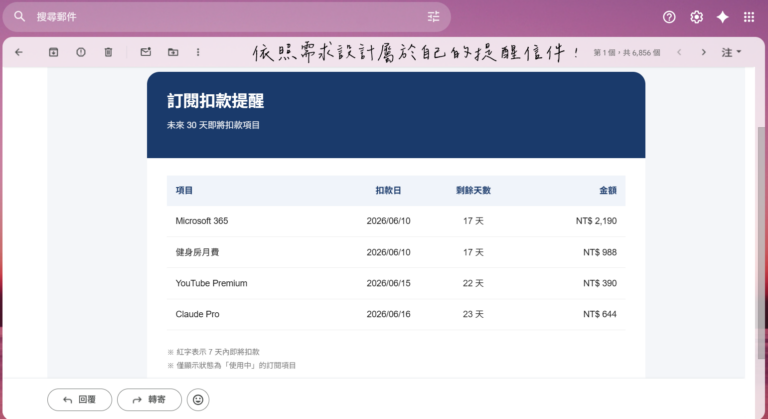This screenshot has width=768, height=419.
Task: Click the YouTube Premium date 2026/06/15
Action: [x=388, y=283]
